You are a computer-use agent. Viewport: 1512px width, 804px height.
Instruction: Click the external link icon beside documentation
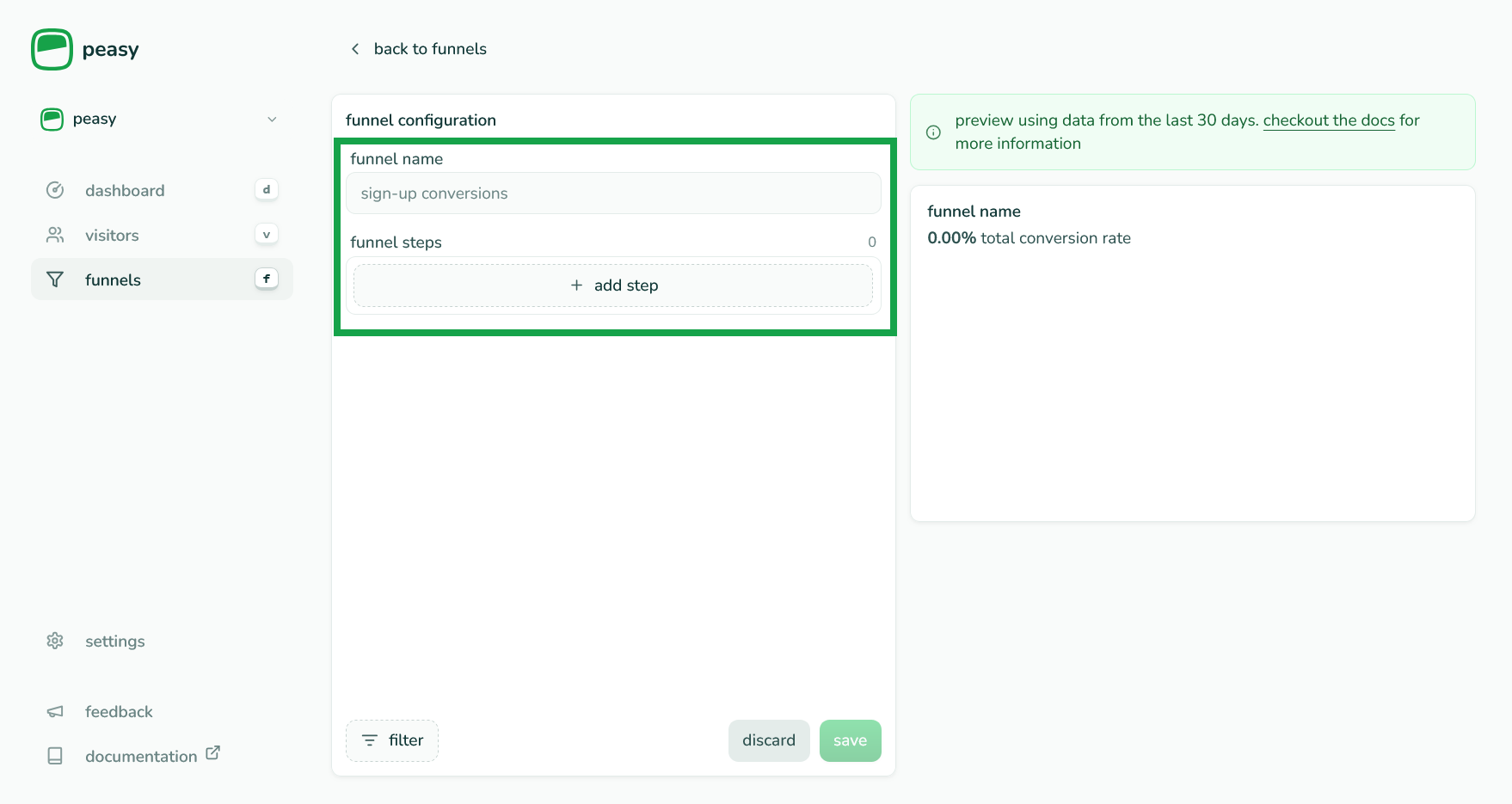pos(212,752)
